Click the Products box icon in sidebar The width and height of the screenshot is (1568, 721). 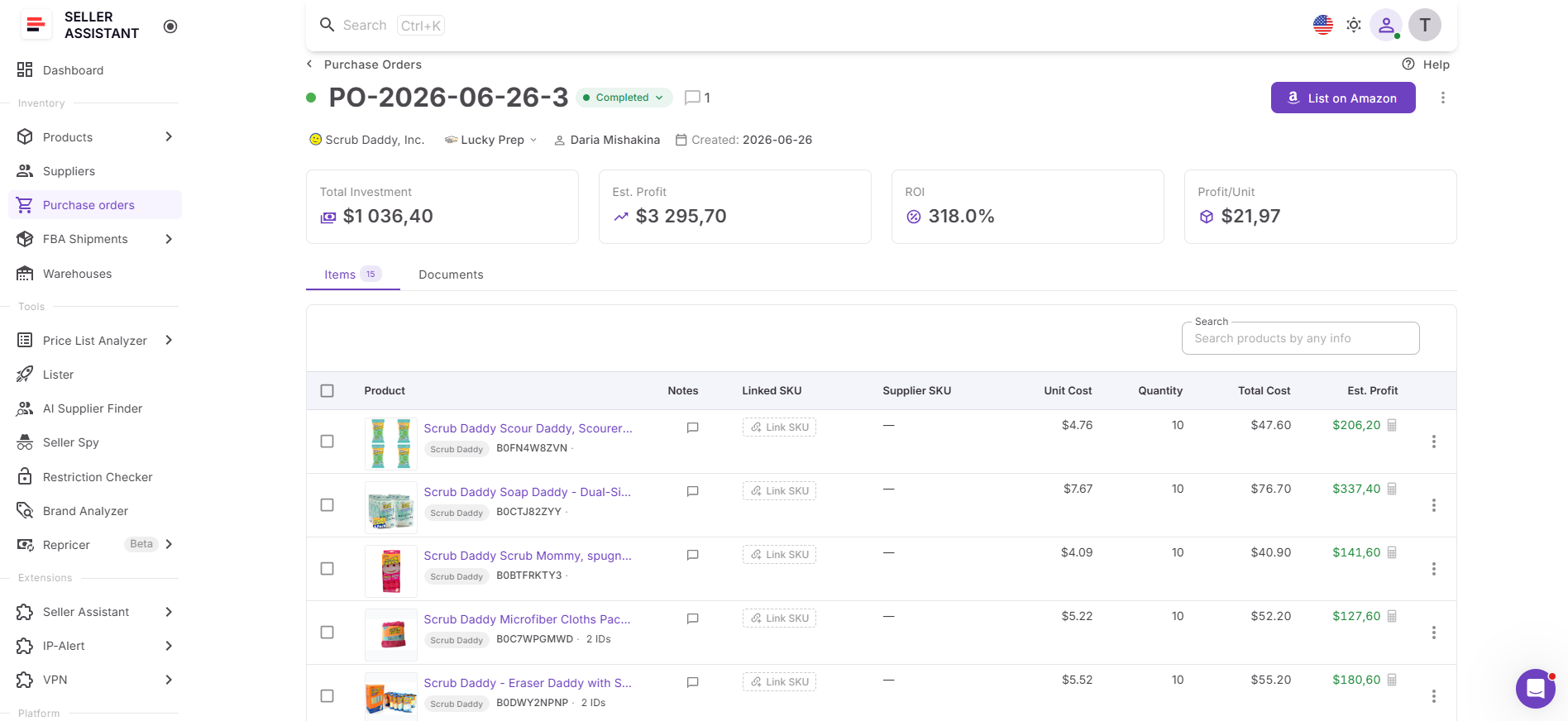pos(26,136)
